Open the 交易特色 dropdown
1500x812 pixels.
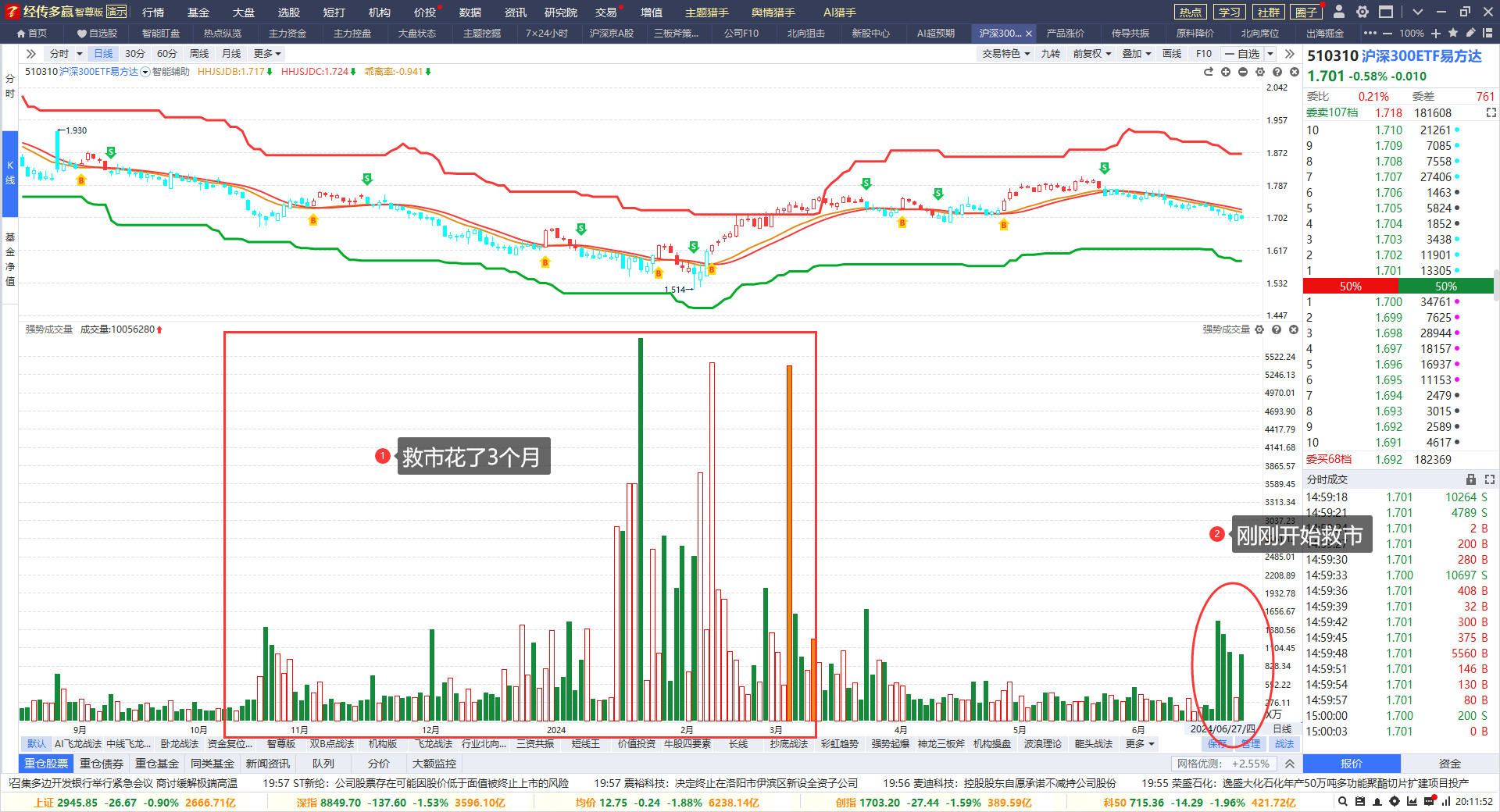click(1006, 54)
